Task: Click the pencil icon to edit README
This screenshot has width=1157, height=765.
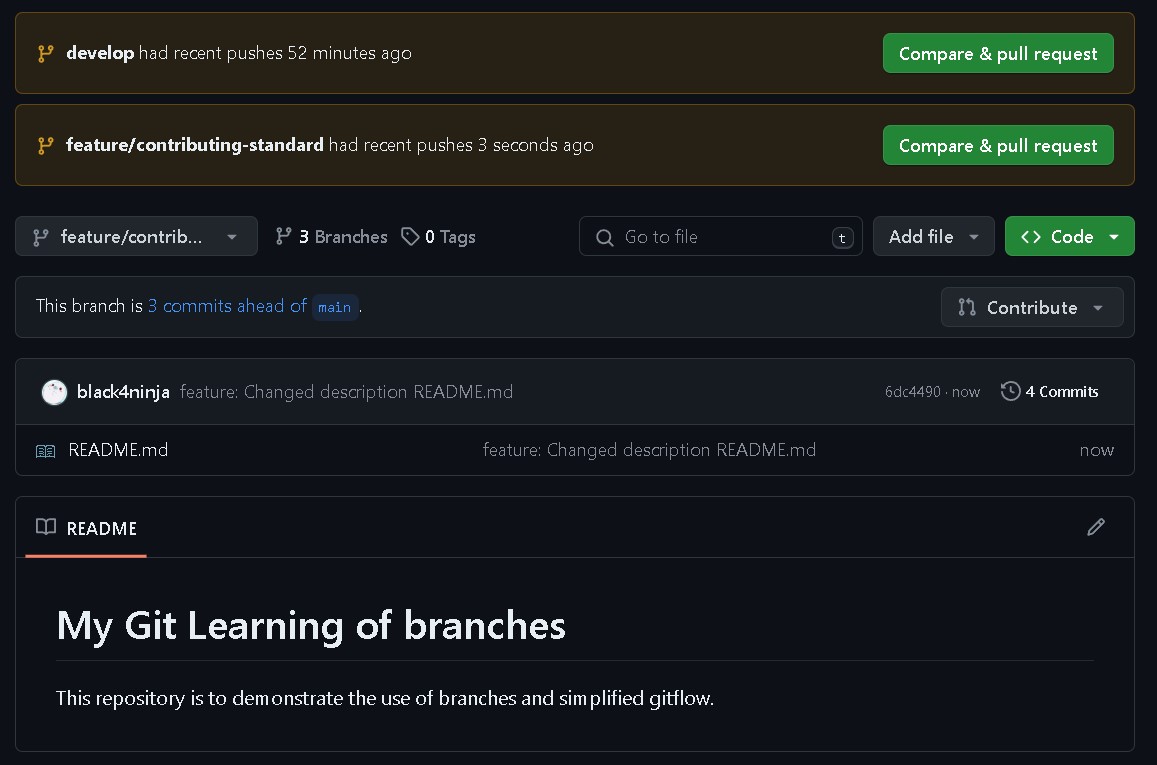Action: click(x=1096, y=527)
